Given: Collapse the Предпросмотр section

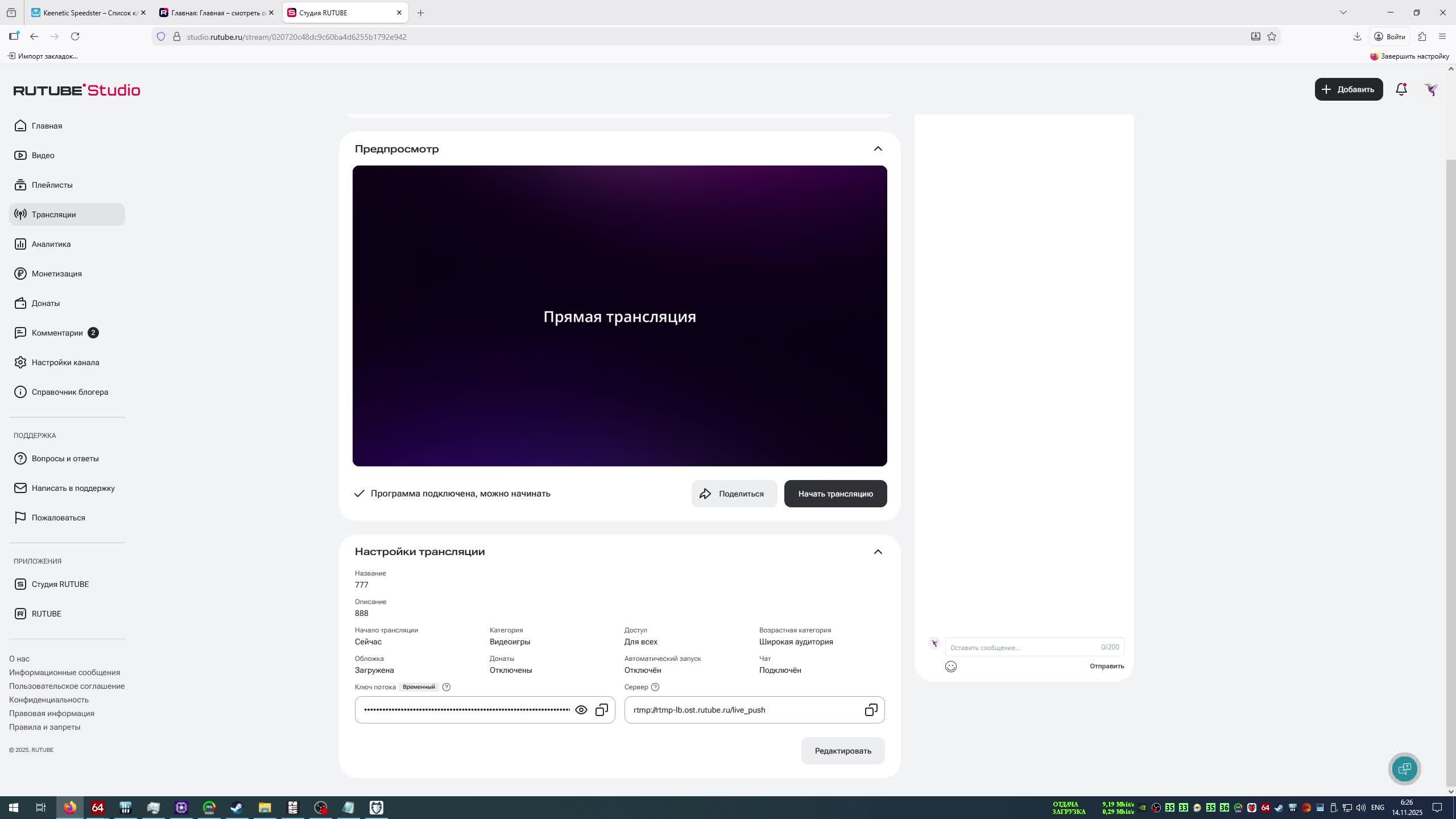Looking at the screenshot, I should coord(878,149).
